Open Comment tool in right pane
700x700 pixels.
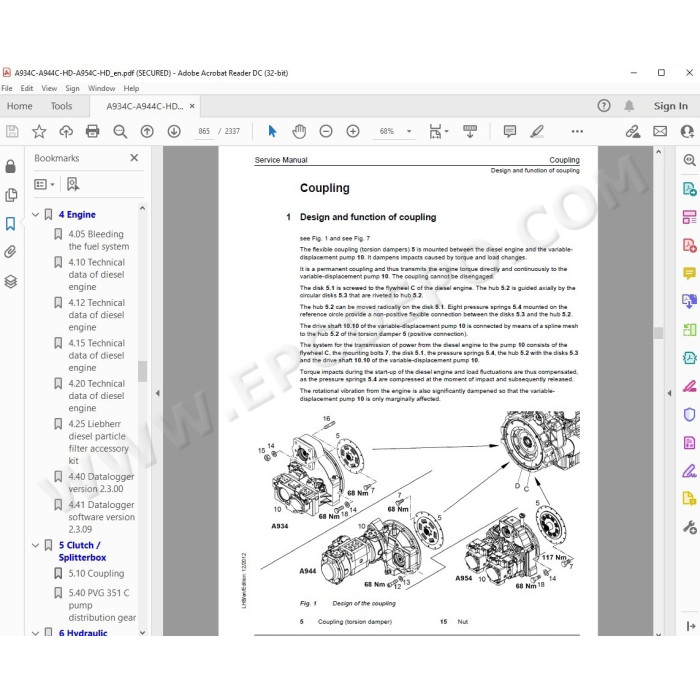pos(689,273)
